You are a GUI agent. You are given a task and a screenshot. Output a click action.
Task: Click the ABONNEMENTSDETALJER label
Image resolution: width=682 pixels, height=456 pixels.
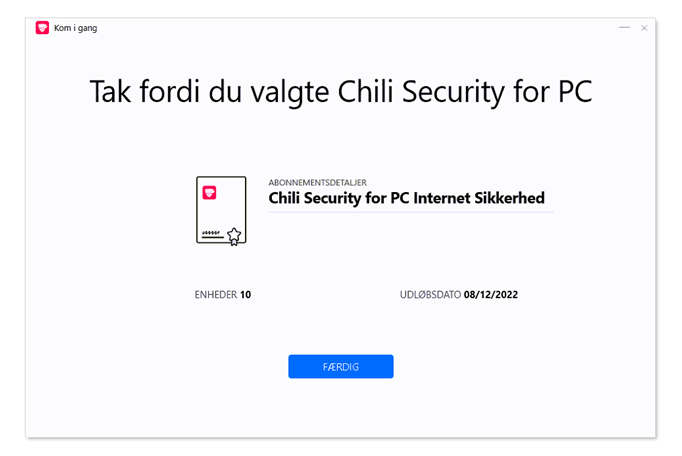pyautogui.click(x=318, y=182)
